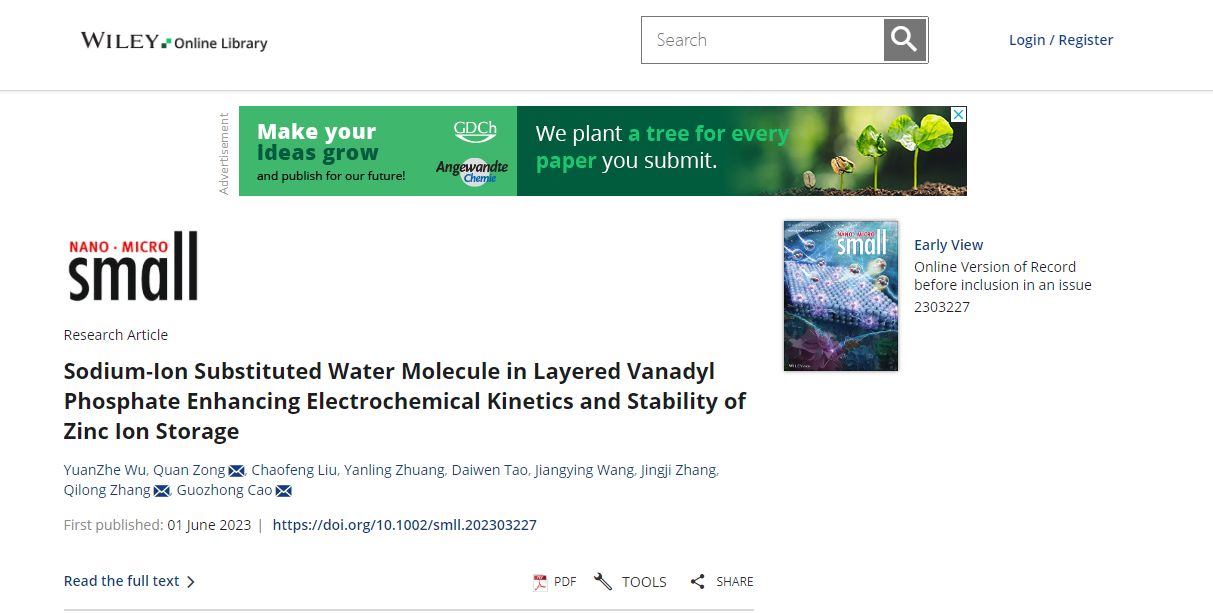Click the Angewandte Chemie tree advertisement
Viewport: 1213px width, 613px height.
tap(603, 151)
